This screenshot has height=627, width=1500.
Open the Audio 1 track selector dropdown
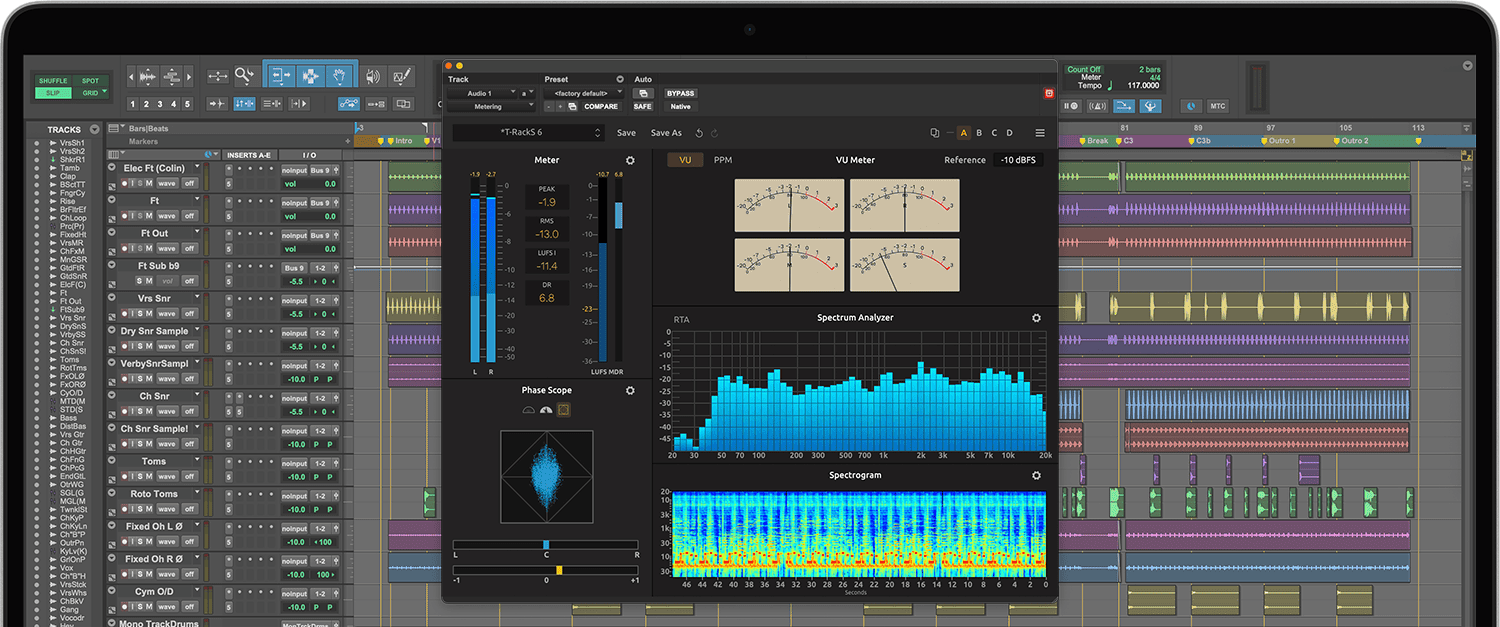click(x=483, y=93)
